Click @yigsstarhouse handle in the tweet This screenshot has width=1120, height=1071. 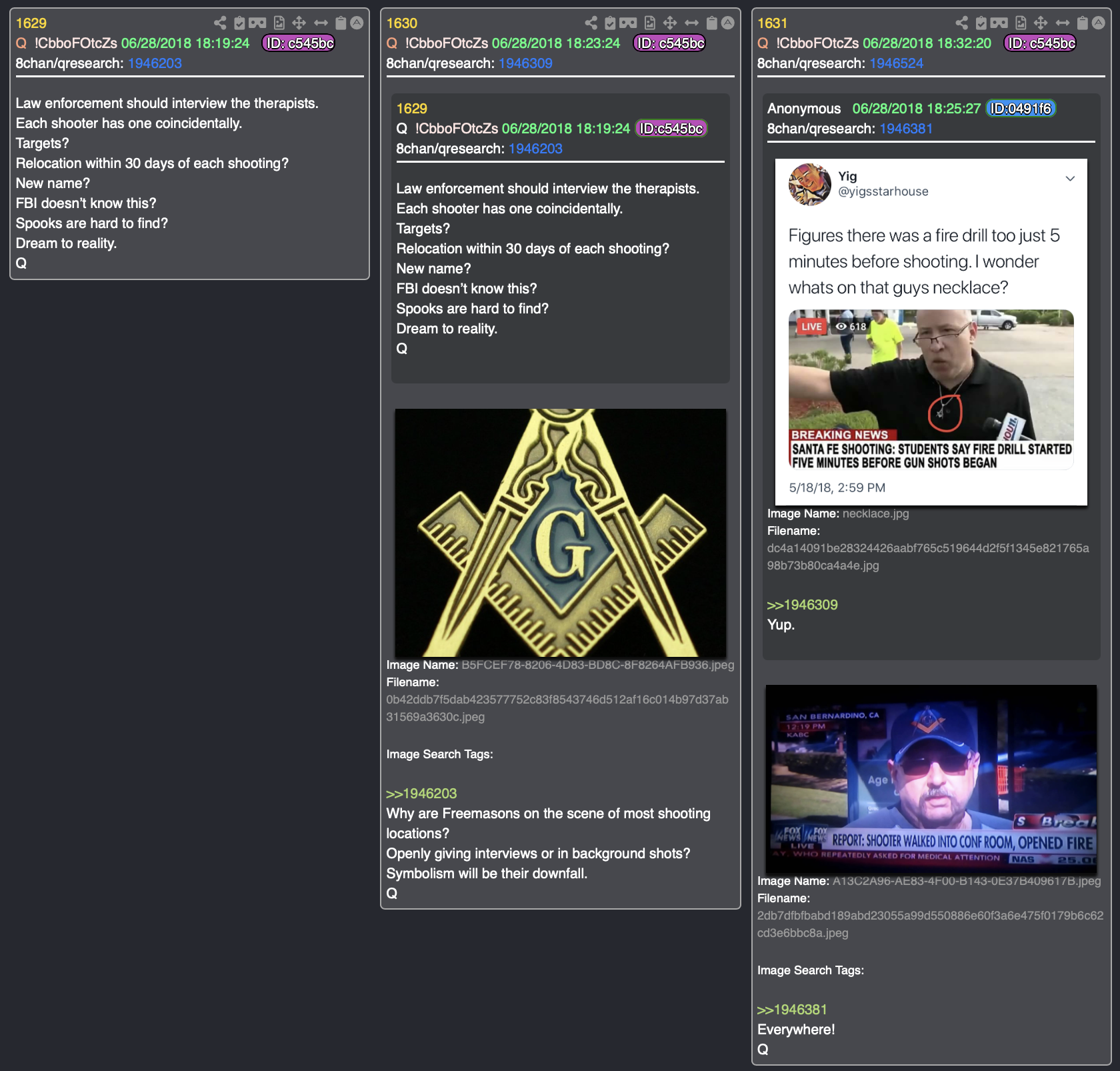click(883, 191)
